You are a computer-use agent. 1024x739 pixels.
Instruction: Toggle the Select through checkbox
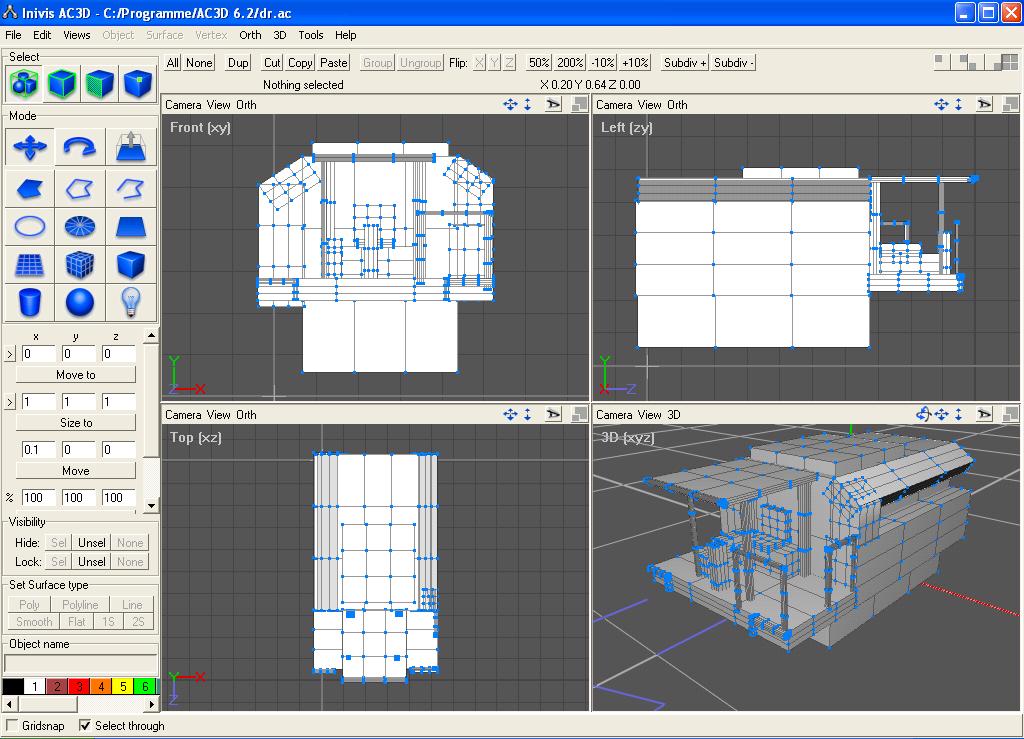point(85,726)
